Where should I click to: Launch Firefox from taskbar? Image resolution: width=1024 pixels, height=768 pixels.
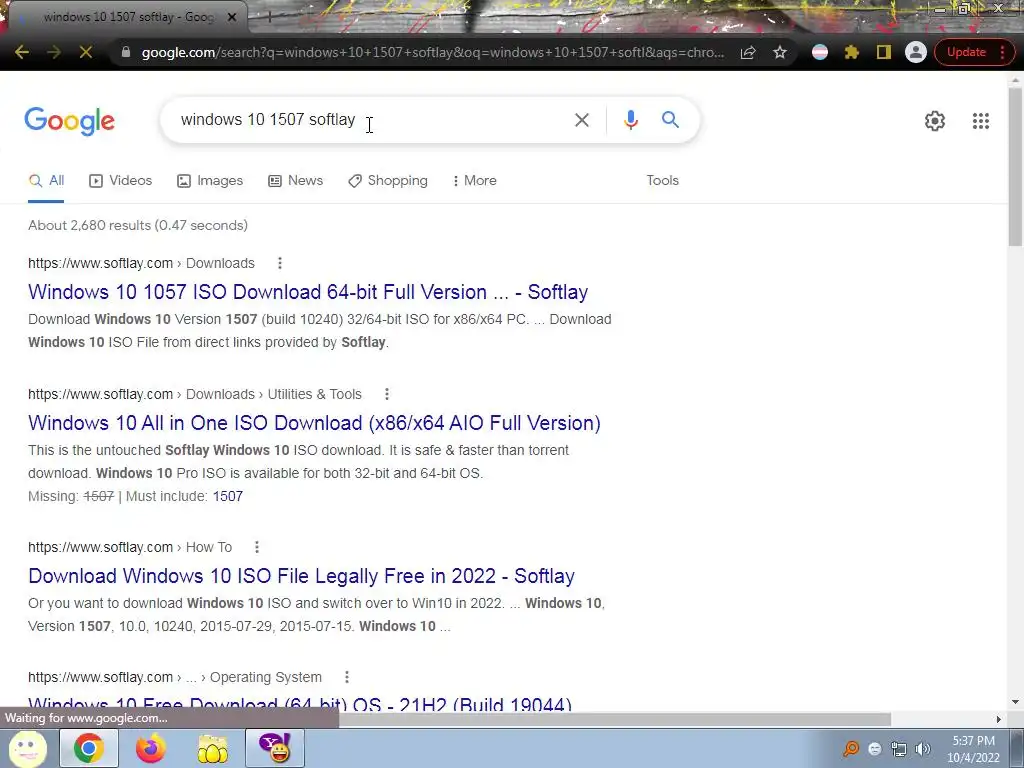coord(150,748)
